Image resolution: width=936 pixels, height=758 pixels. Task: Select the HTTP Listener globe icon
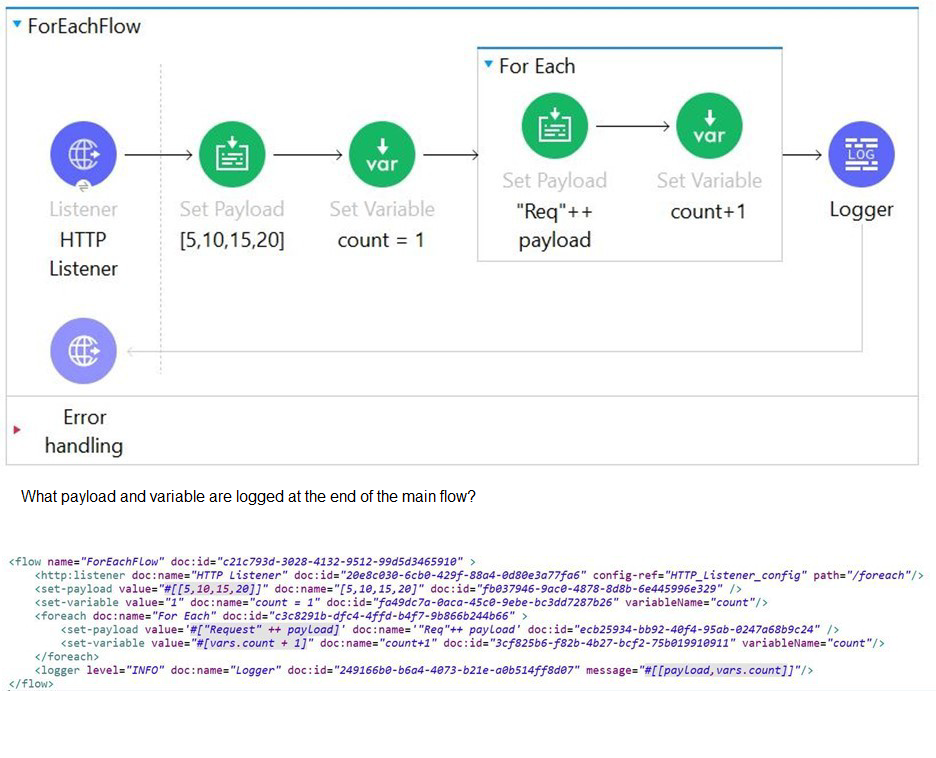click(x=83, y=155)
